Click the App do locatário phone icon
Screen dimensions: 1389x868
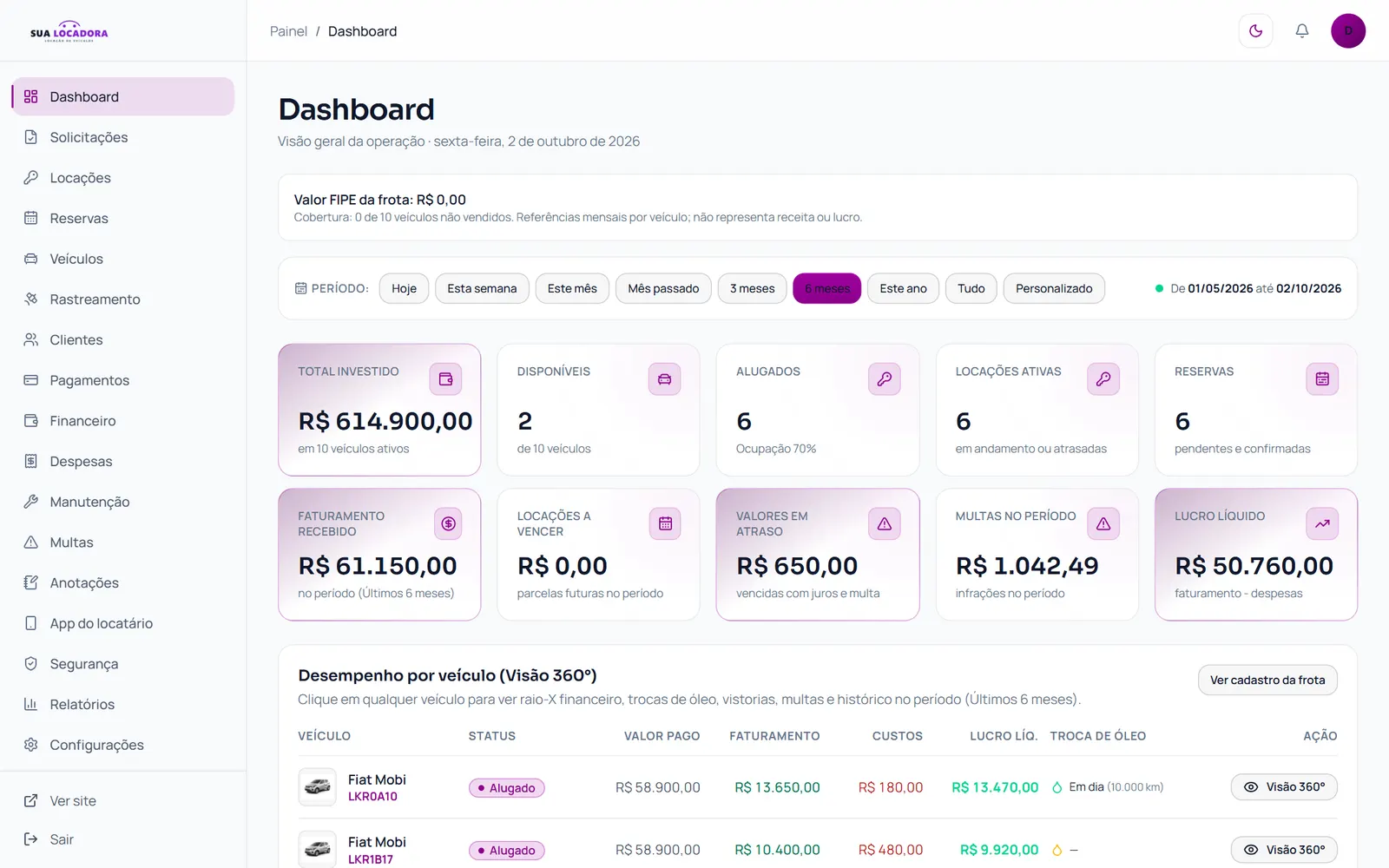point(31,623)
